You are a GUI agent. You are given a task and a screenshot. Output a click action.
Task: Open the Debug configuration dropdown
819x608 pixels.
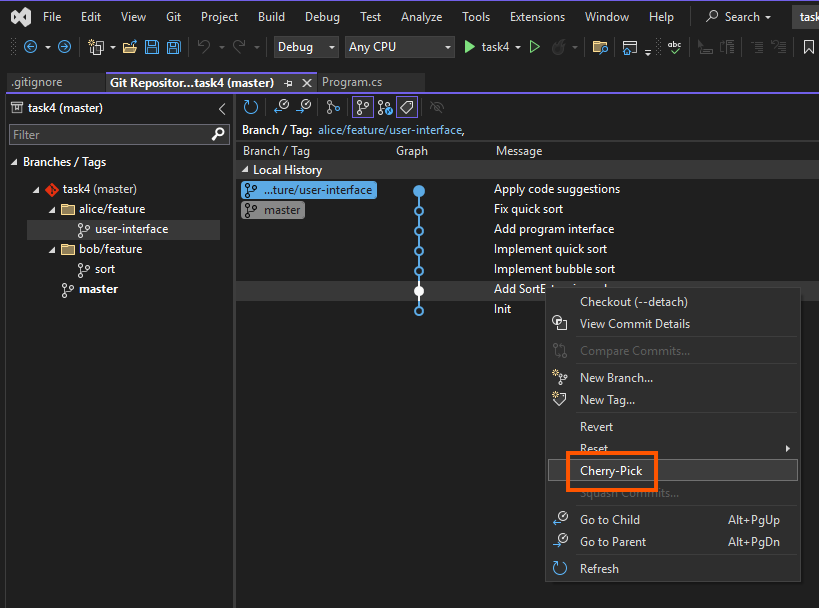307,47
